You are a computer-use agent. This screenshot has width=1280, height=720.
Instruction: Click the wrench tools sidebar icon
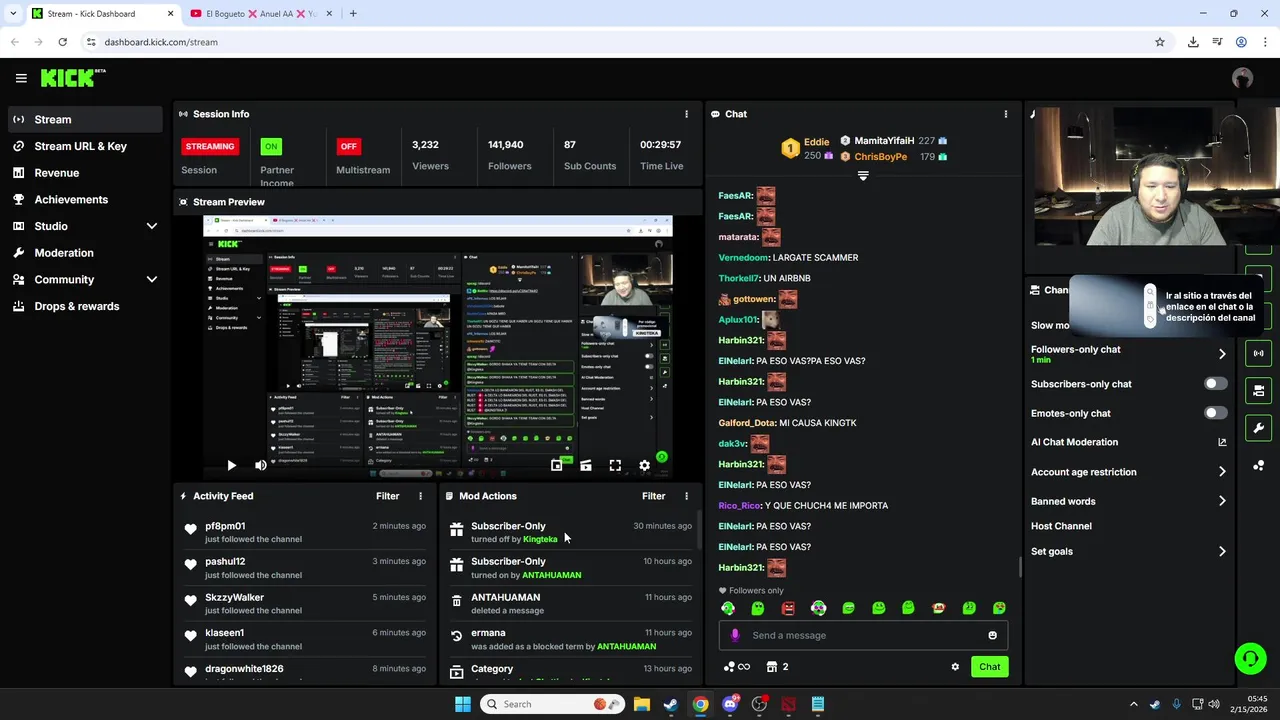[x=1258, y=428]
